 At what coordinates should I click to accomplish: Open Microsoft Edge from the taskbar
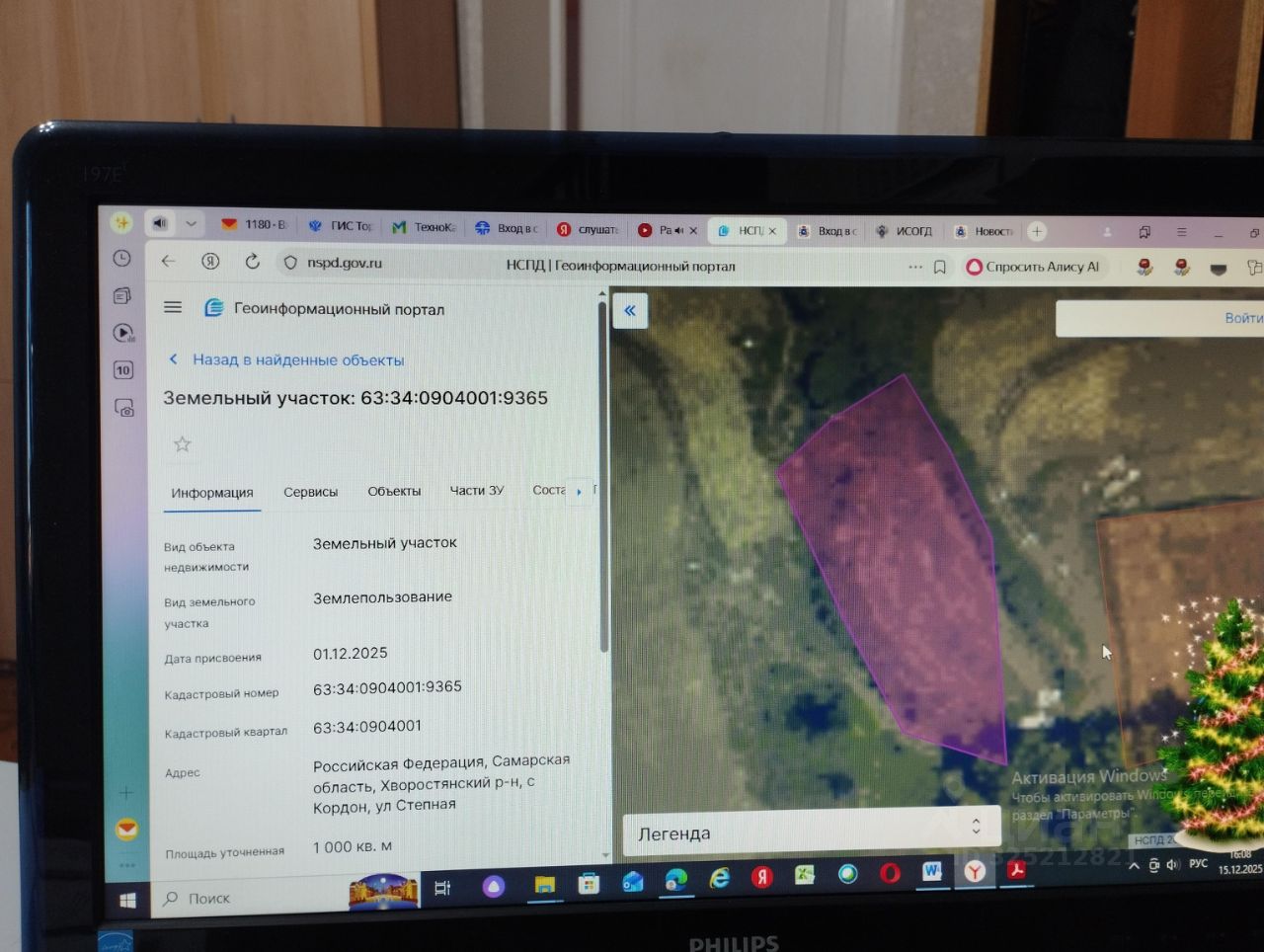[x=676, y=879]
